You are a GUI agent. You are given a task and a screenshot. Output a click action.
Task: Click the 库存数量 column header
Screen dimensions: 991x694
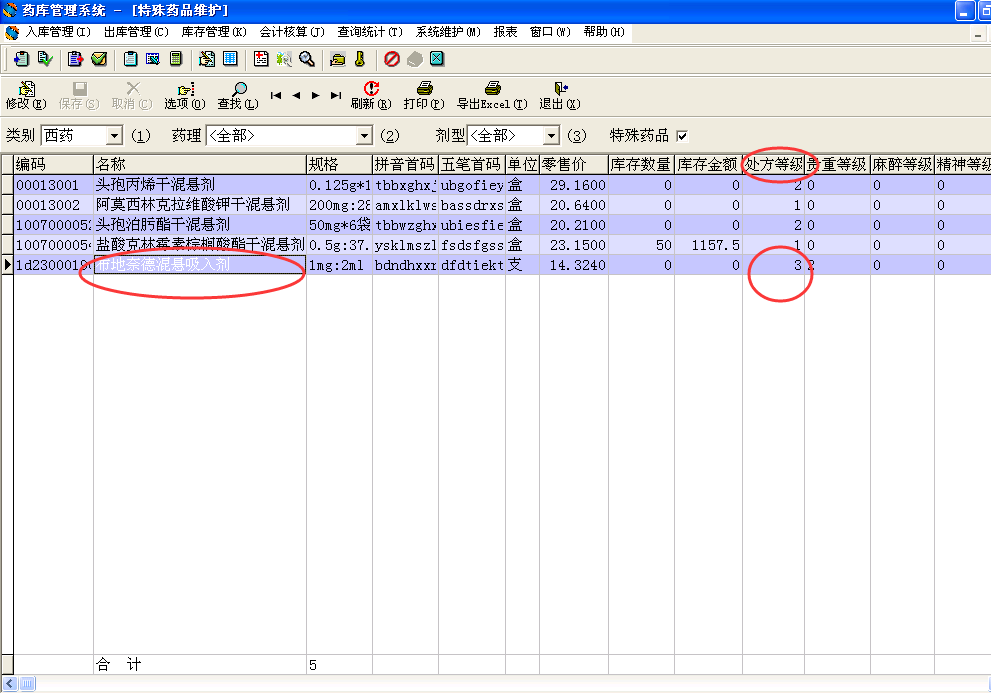pyautogui.click(x=641, y=165)
